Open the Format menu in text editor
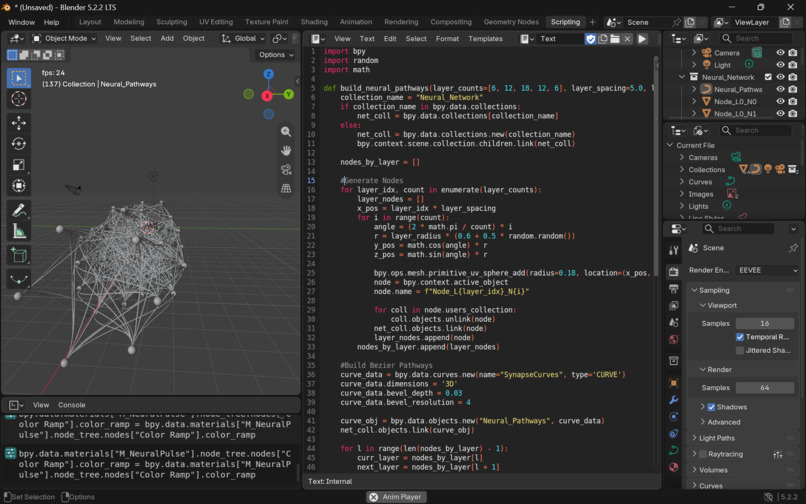The width and height of the screenshot is (806, 504). point(447,39)
